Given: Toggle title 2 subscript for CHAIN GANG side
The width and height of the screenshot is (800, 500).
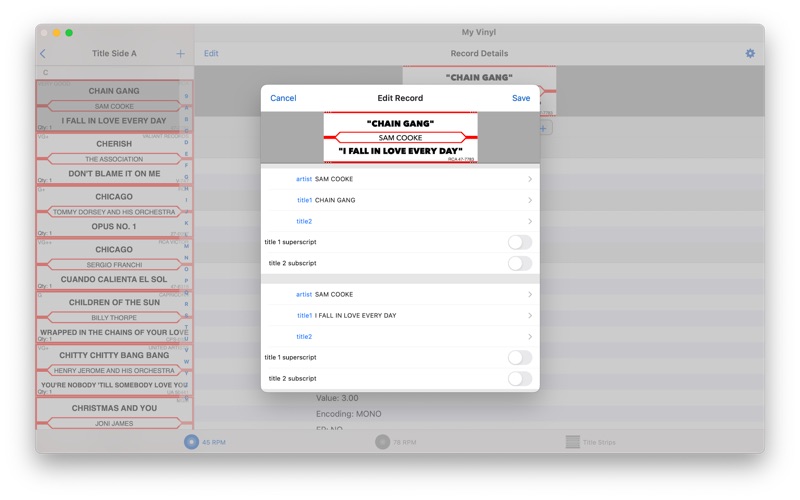Looking at the screenshot, I should click(x=519, y=263).
